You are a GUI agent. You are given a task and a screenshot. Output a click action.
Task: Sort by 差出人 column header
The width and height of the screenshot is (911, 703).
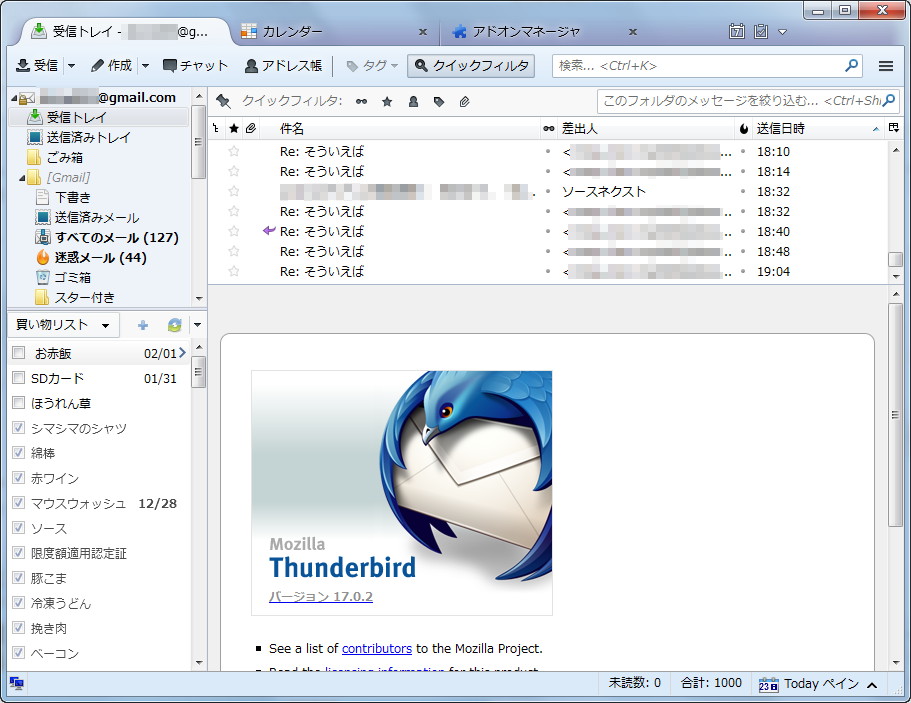[x=646, y=128]
